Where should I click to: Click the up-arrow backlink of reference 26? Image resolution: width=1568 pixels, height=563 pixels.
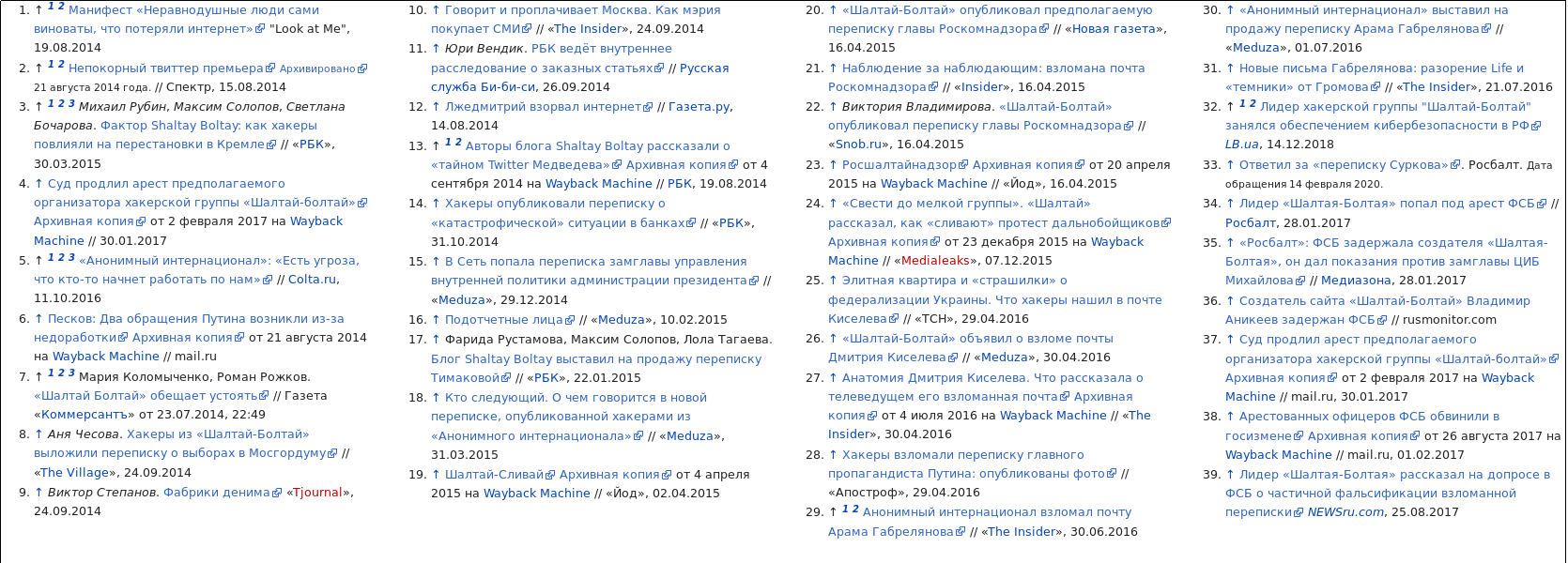(833, 339)
